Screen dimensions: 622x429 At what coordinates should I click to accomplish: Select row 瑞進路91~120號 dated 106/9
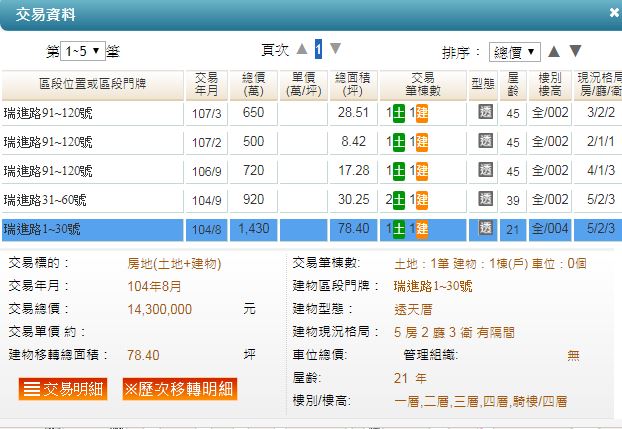click(x=311, y=171)
